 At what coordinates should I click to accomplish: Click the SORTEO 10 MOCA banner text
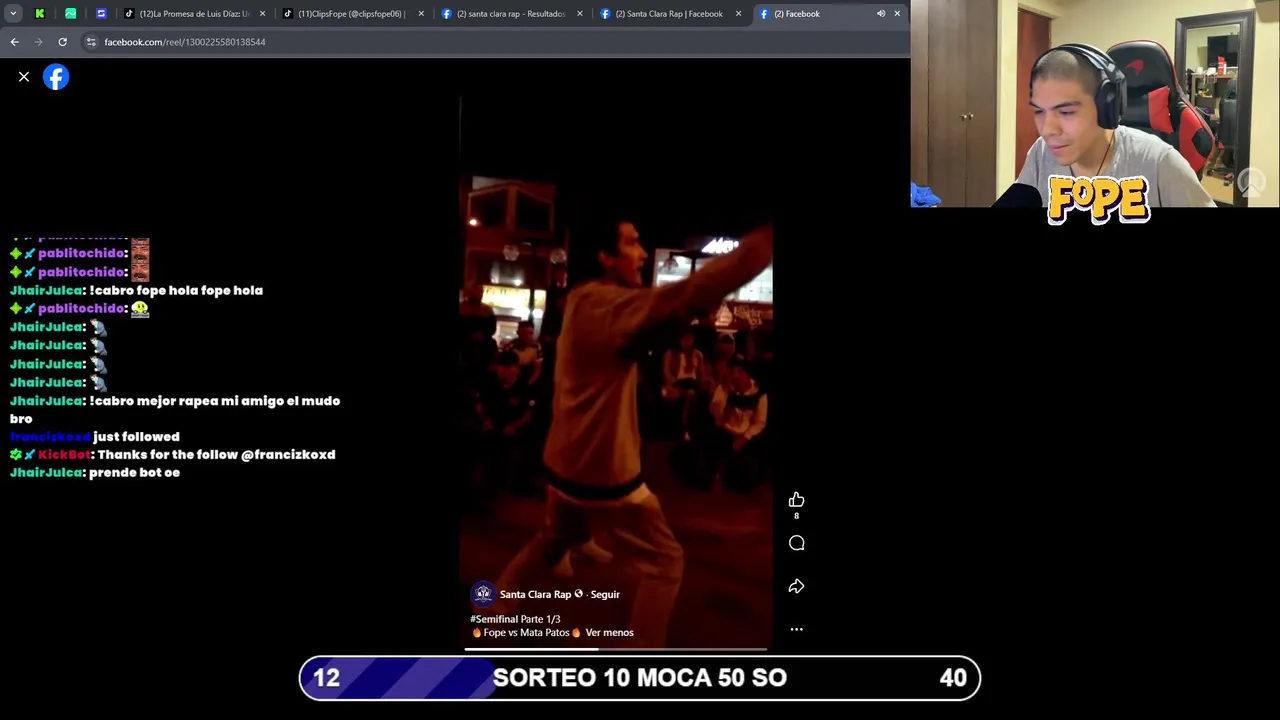click(640, 678)
